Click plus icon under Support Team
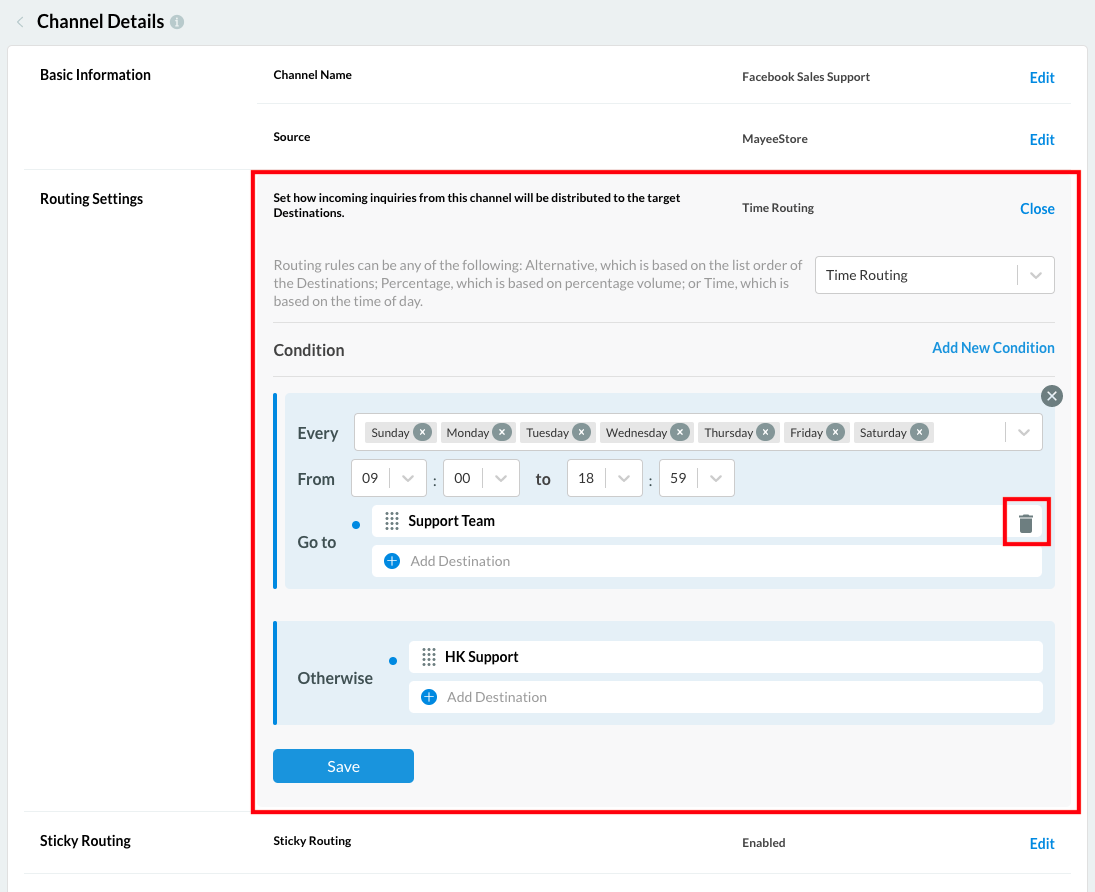The width and height of the screenshot is (1095, 892). (x=392, y=561)
